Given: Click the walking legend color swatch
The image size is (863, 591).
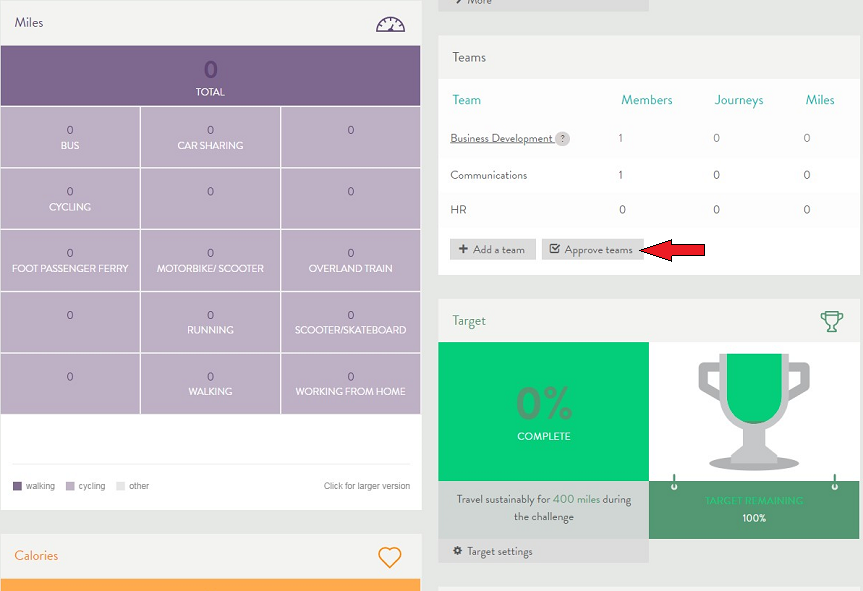Looking at the screenshot, I should click(17, 486).
